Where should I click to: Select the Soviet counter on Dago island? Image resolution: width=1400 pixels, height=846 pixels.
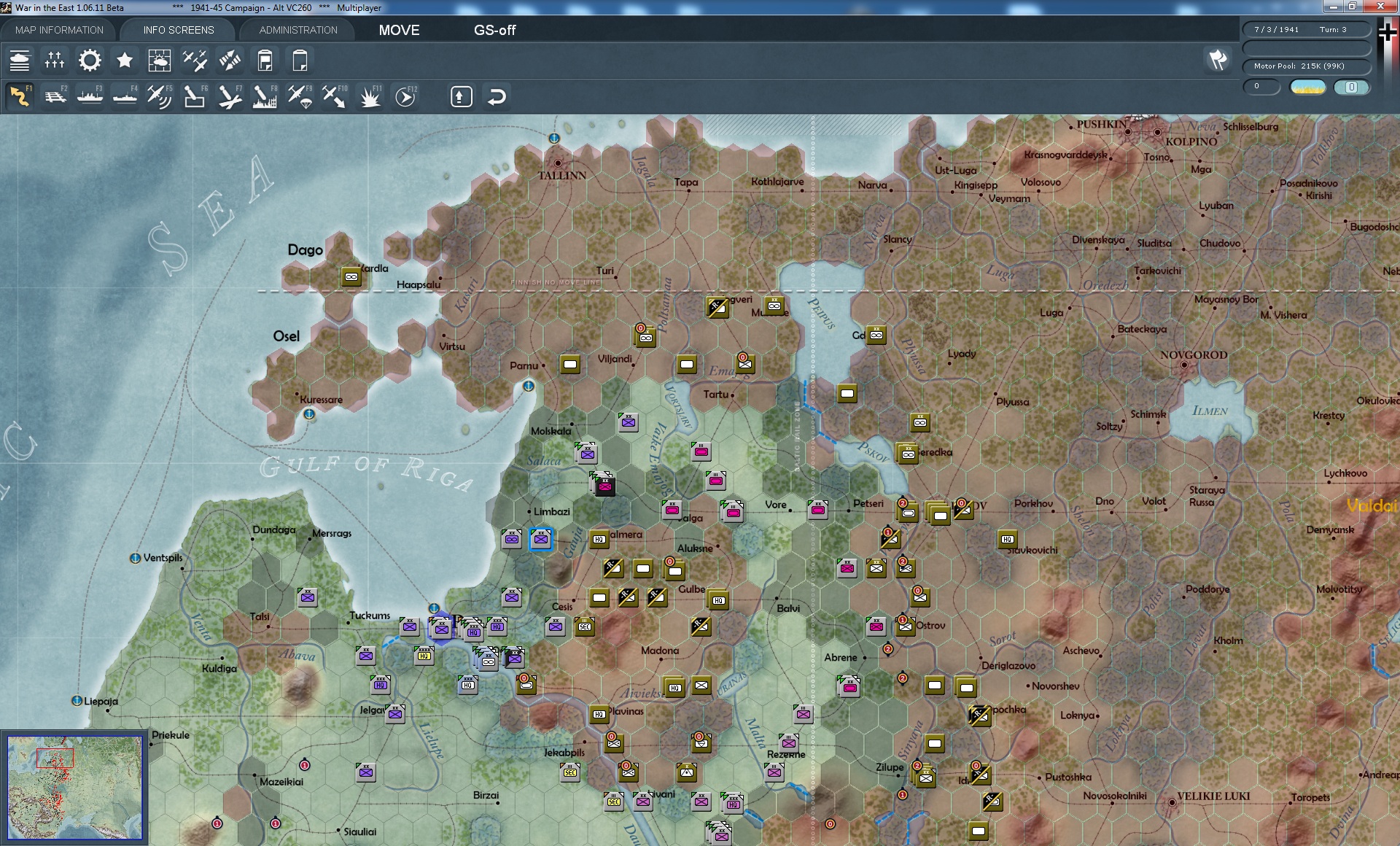click(351, 277)
